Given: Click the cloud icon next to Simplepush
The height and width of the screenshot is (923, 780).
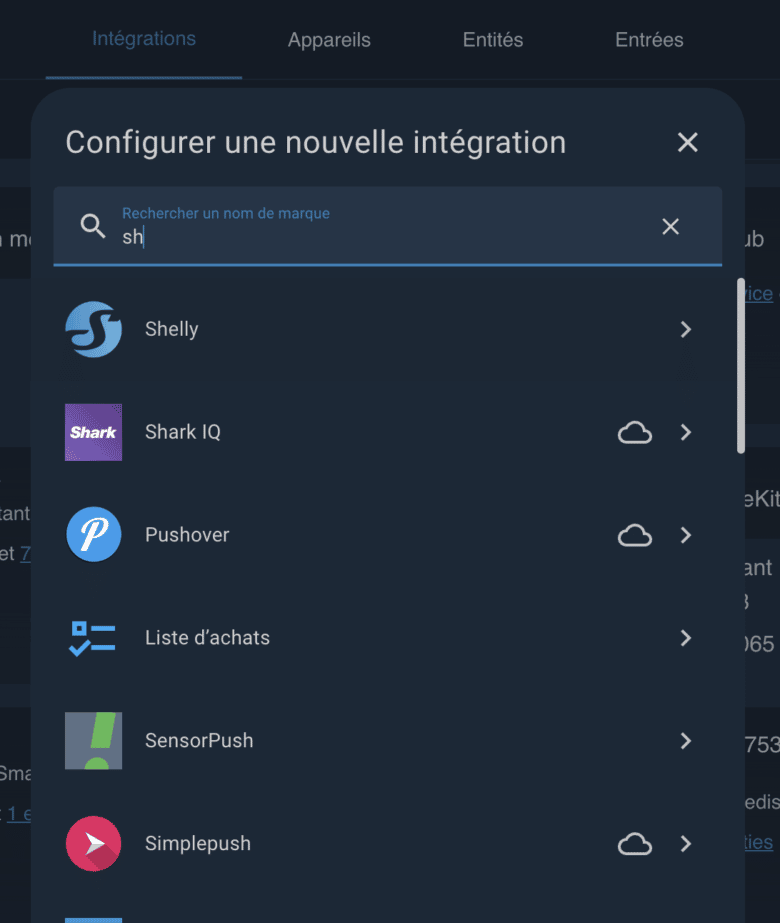Looking at the screenshot, I should click(634, 843).
